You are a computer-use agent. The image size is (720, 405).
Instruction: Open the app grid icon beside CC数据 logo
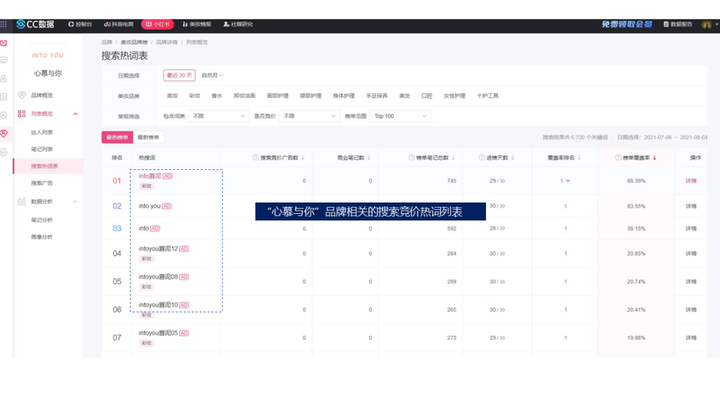[4, 24]
